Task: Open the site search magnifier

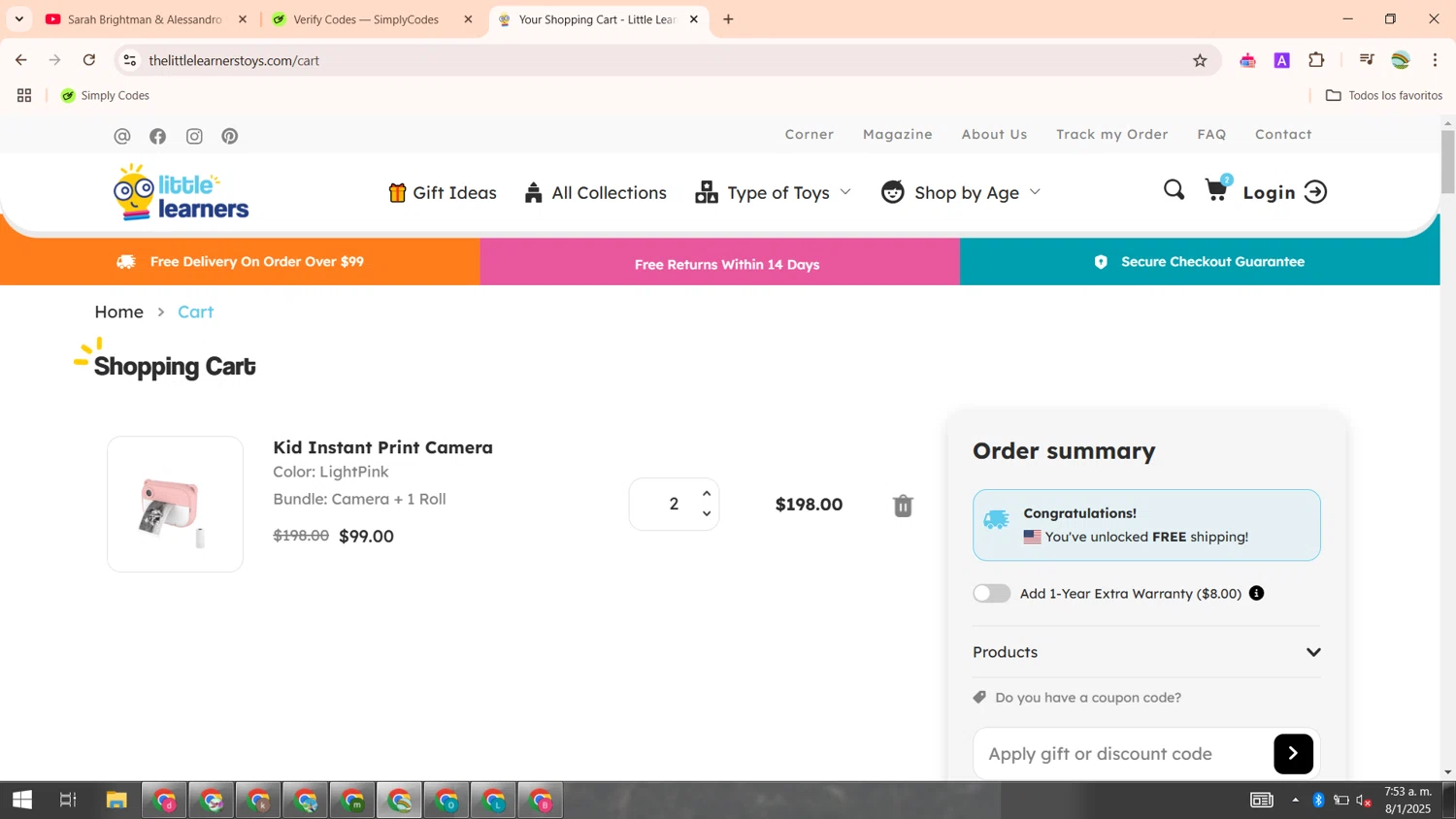Action: pos(1174,190)
